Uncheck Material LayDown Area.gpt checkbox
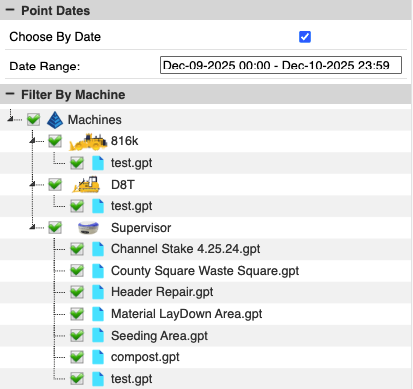Image resolution: width=413 pixels, height=389 pixels. [77, 314]
